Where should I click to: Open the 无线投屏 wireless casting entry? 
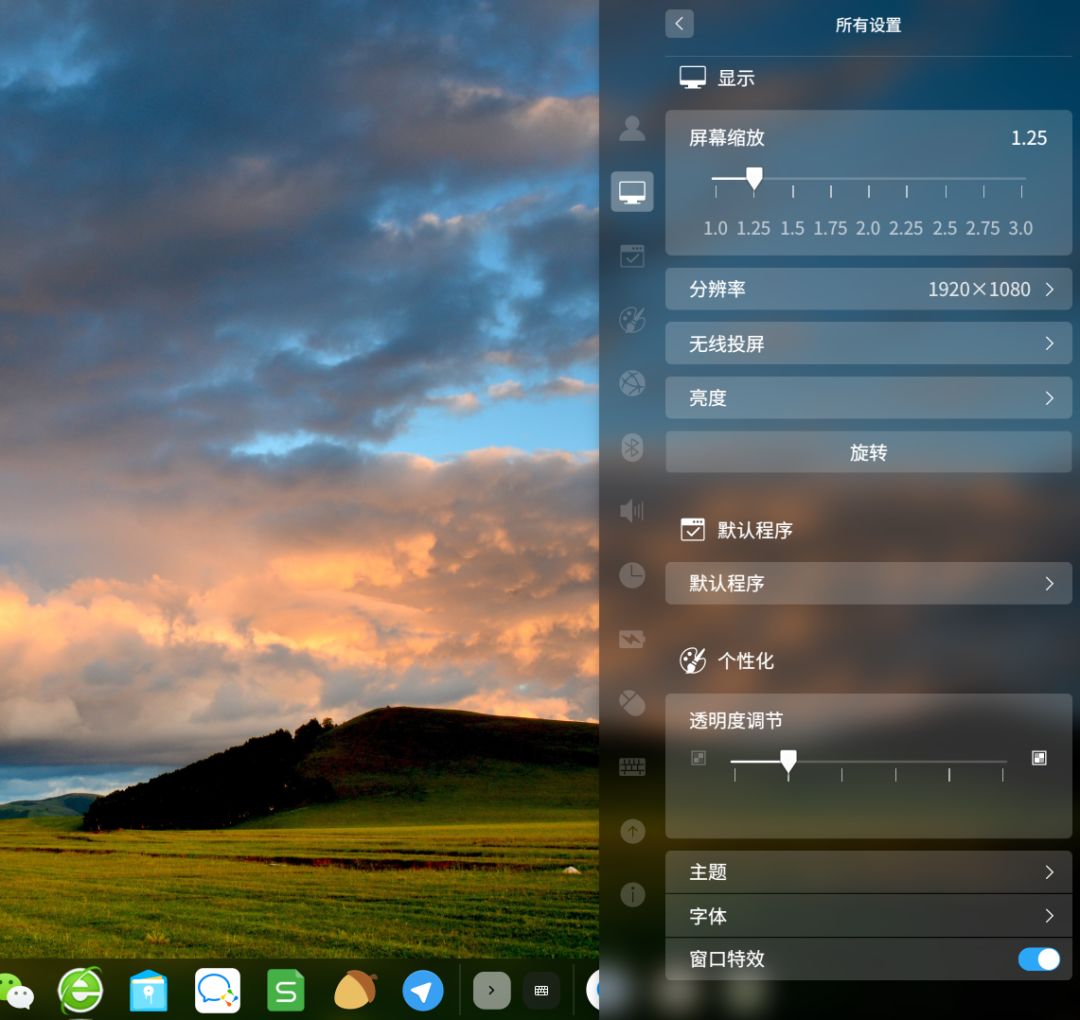tap(868, 344)
